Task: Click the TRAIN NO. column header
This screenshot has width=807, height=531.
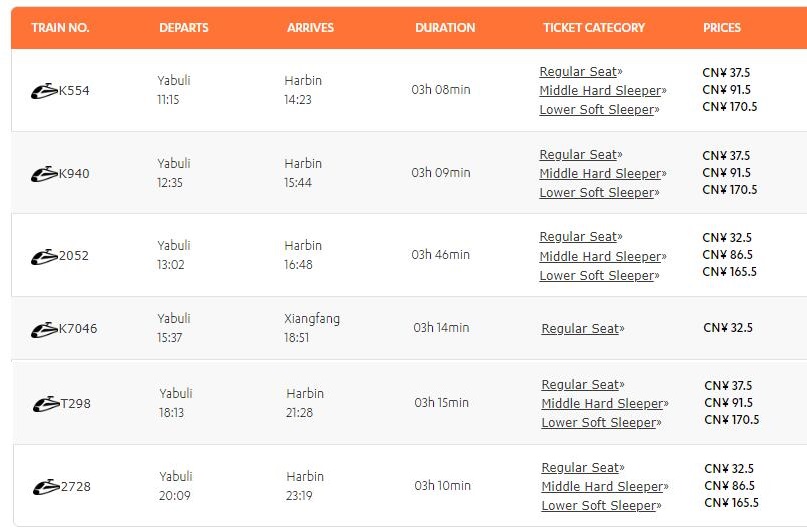Action: click(x=60, y=28)
